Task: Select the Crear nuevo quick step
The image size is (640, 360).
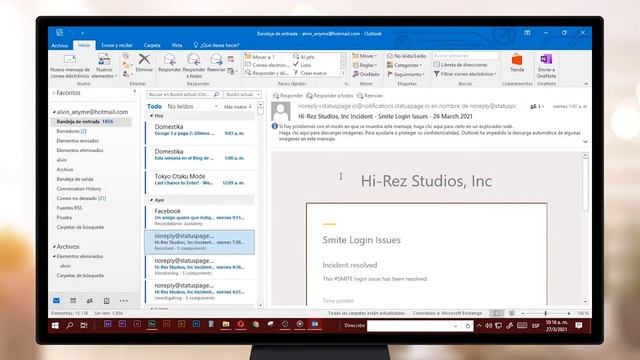Action: (x=310, y=73)
